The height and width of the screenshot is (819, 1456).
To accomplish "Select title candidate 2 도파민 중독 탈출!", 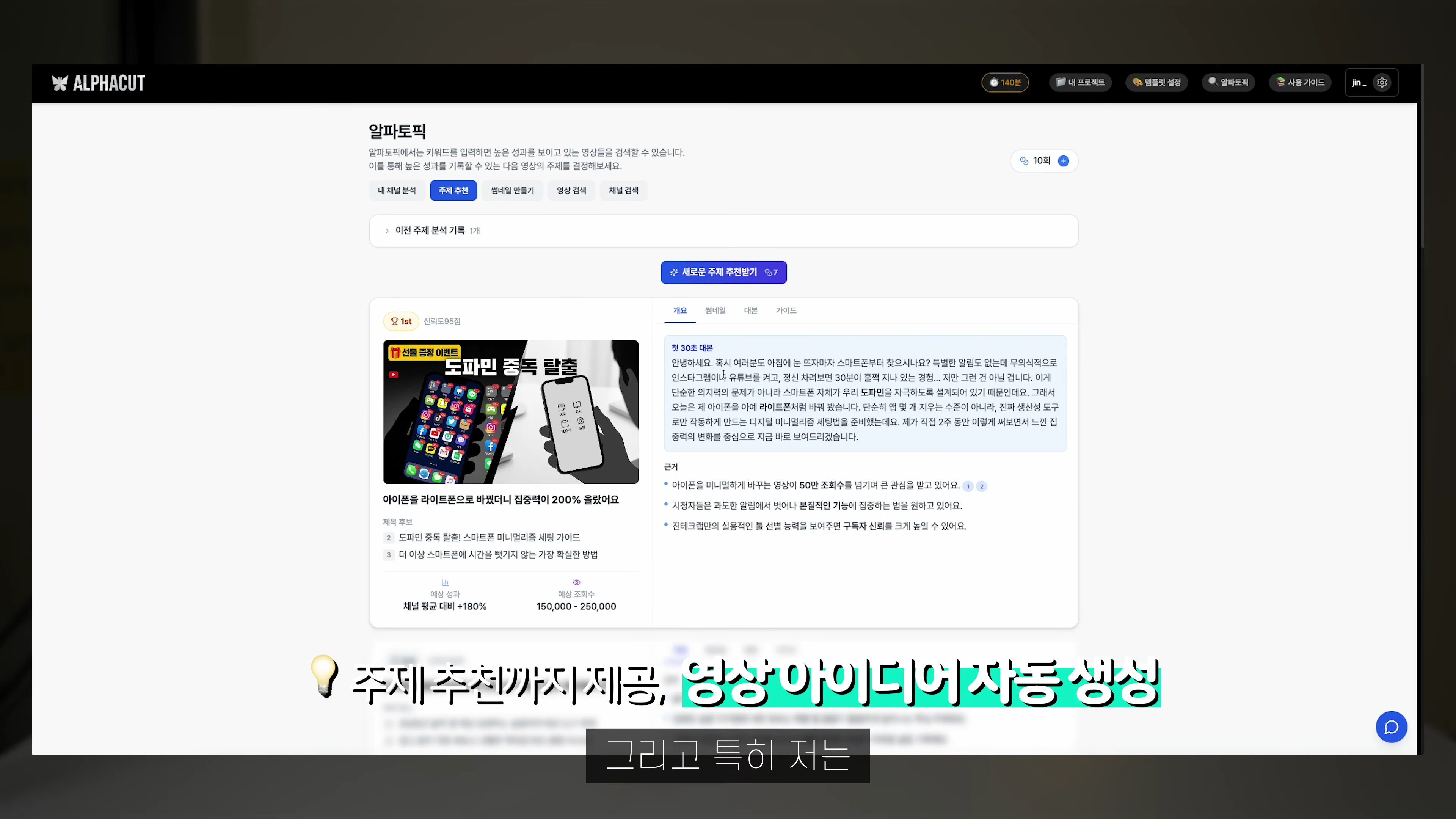I will point(490,538).
